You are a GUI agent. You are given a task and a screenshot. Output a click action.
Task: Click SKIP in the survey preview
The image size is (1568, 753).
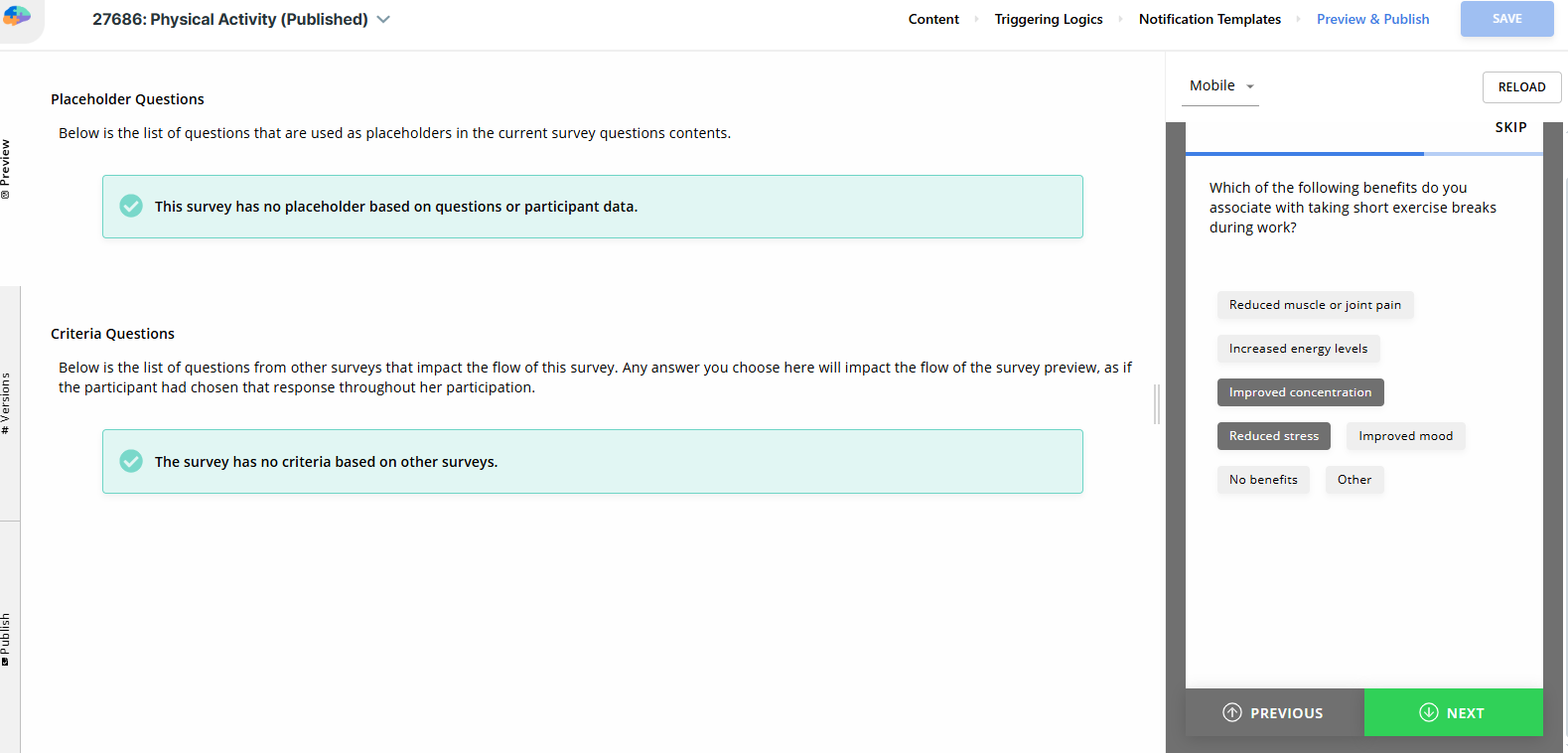(1510, 127)
